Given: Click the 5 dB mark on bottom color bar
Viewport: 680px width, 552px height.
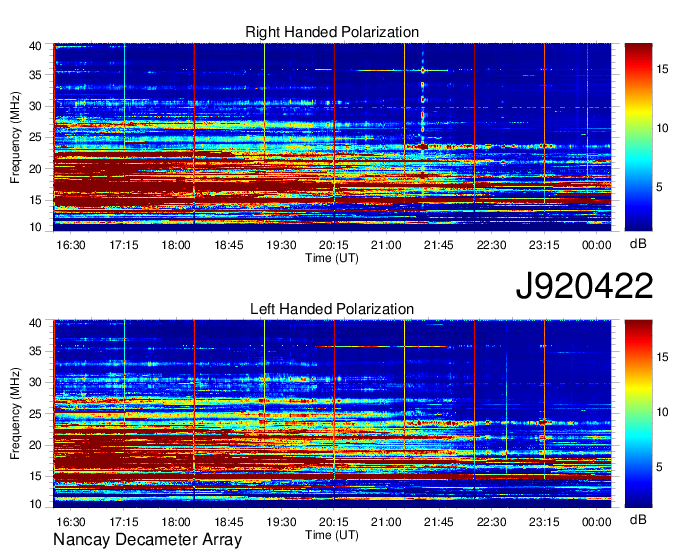Looking at the screenshot, I should (659, 467).
